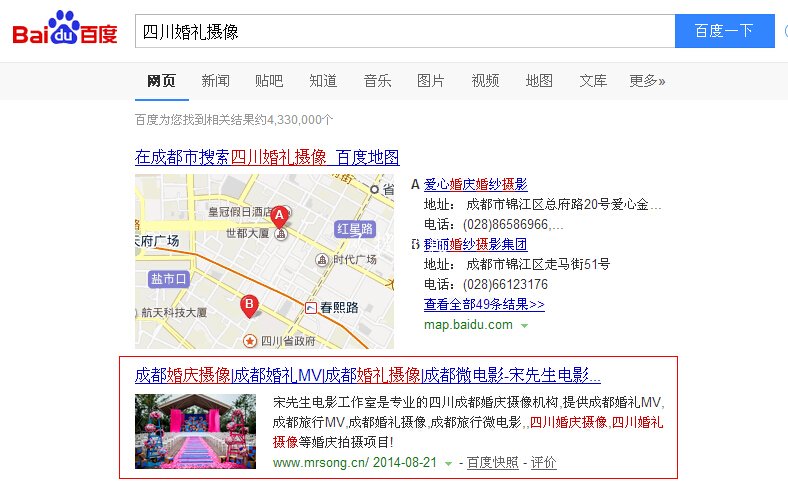Click red map marker A
Viewport: 788px width, 484px height.
point(280,215)
